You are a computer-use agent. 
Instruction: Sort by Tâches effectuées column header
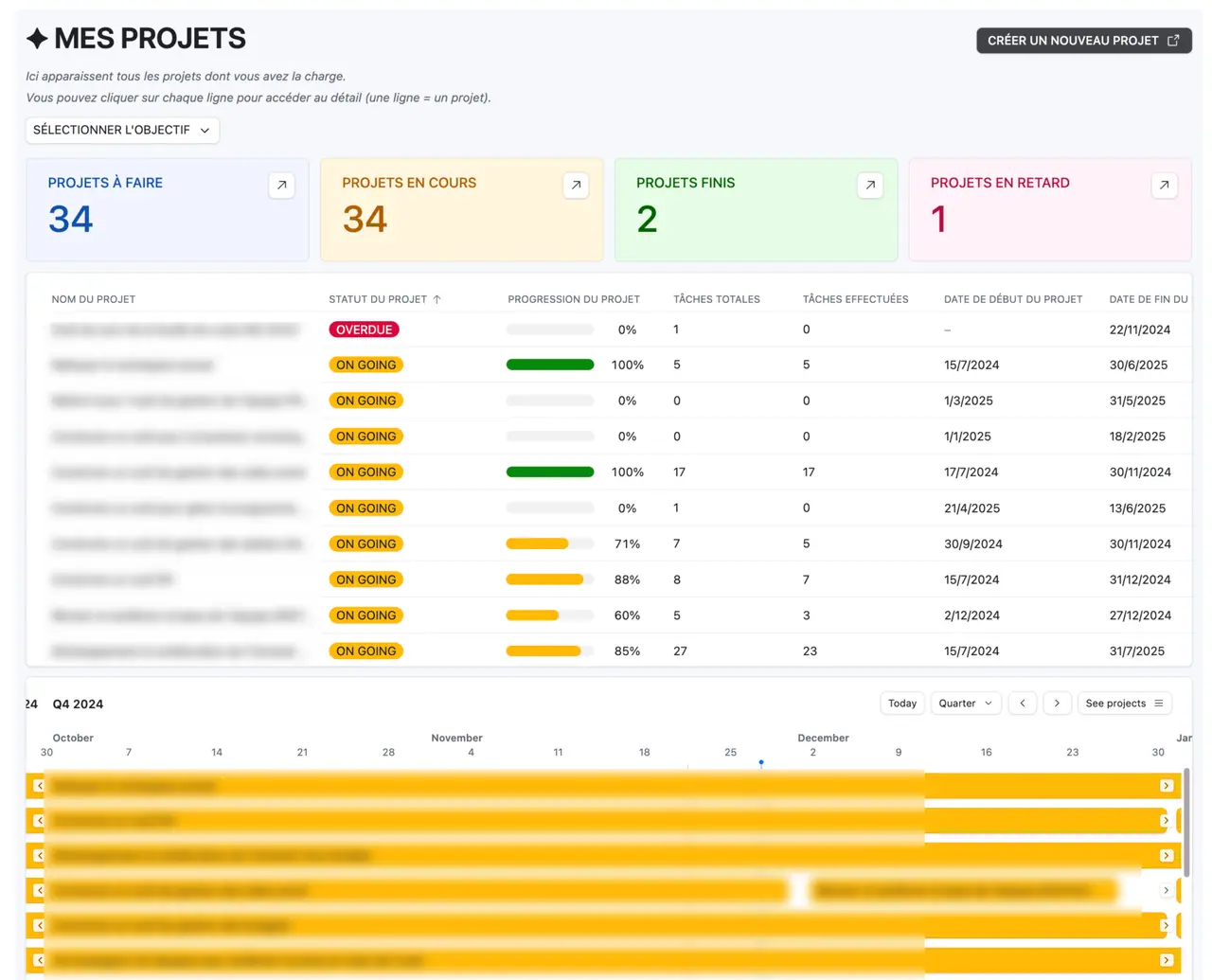[x=856, y=299]
